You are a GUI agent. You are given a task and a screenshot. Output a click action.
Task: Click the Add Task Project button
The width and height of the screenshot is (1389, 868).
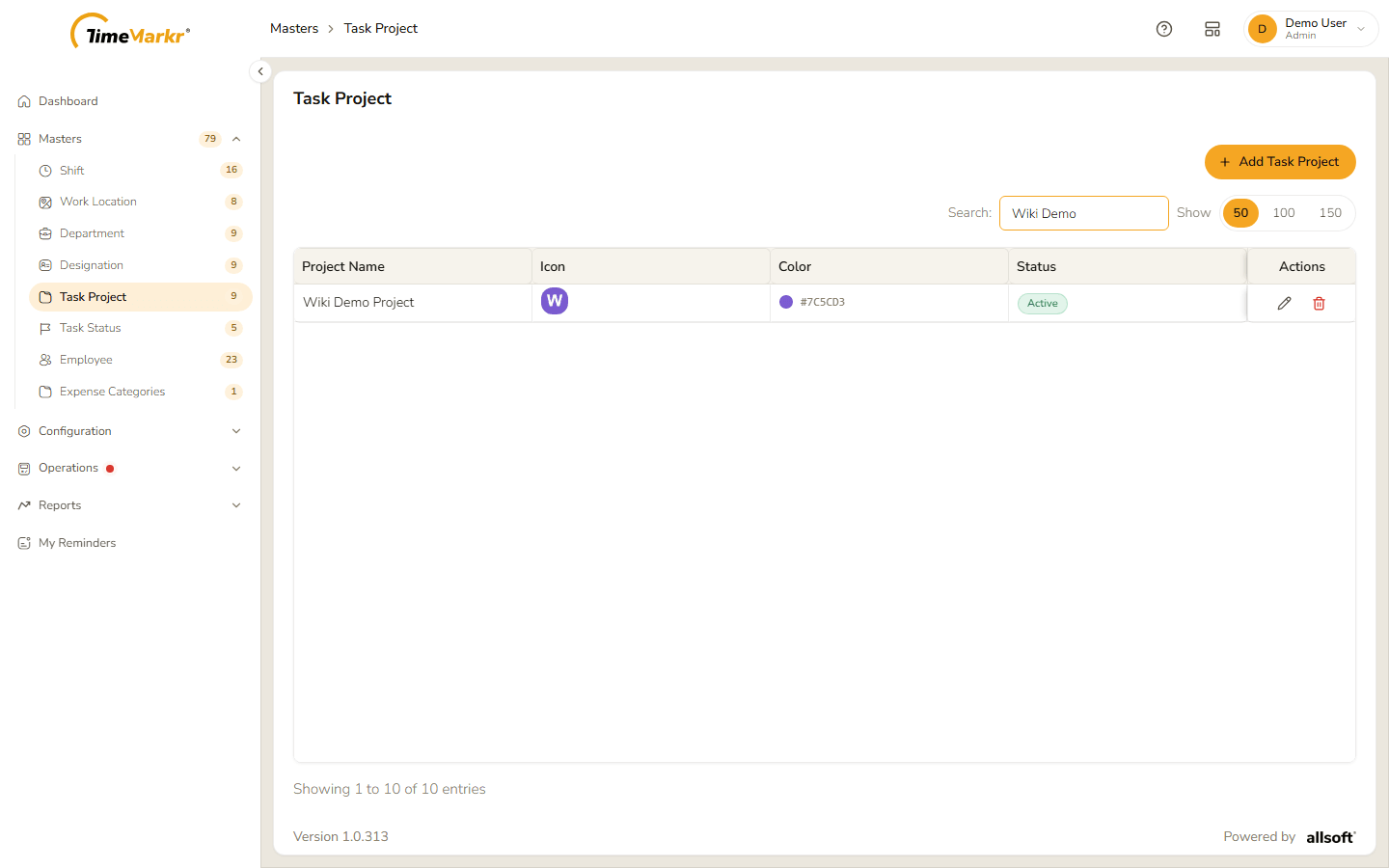(x=1280, y=162)
